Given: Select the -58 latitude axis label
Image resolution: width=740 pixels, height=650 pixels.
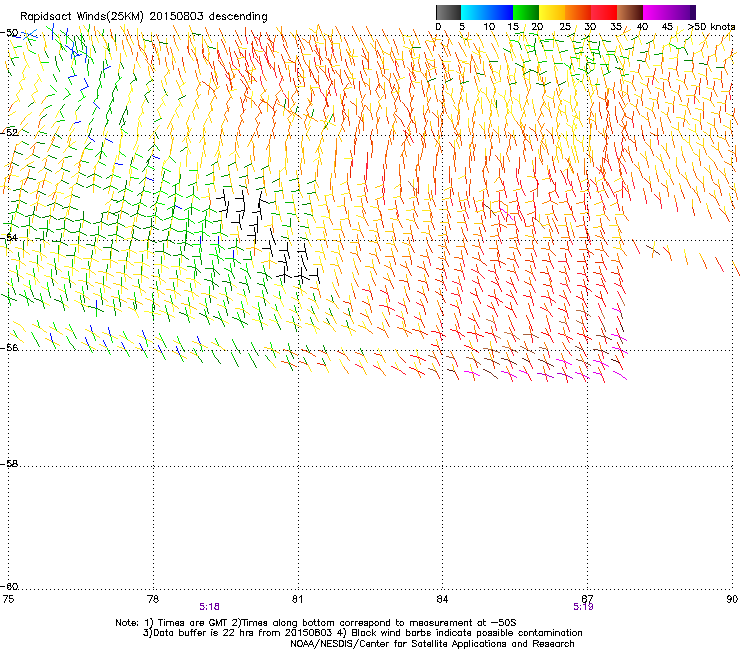Looking at the screenshot, I should coord(9,464).
